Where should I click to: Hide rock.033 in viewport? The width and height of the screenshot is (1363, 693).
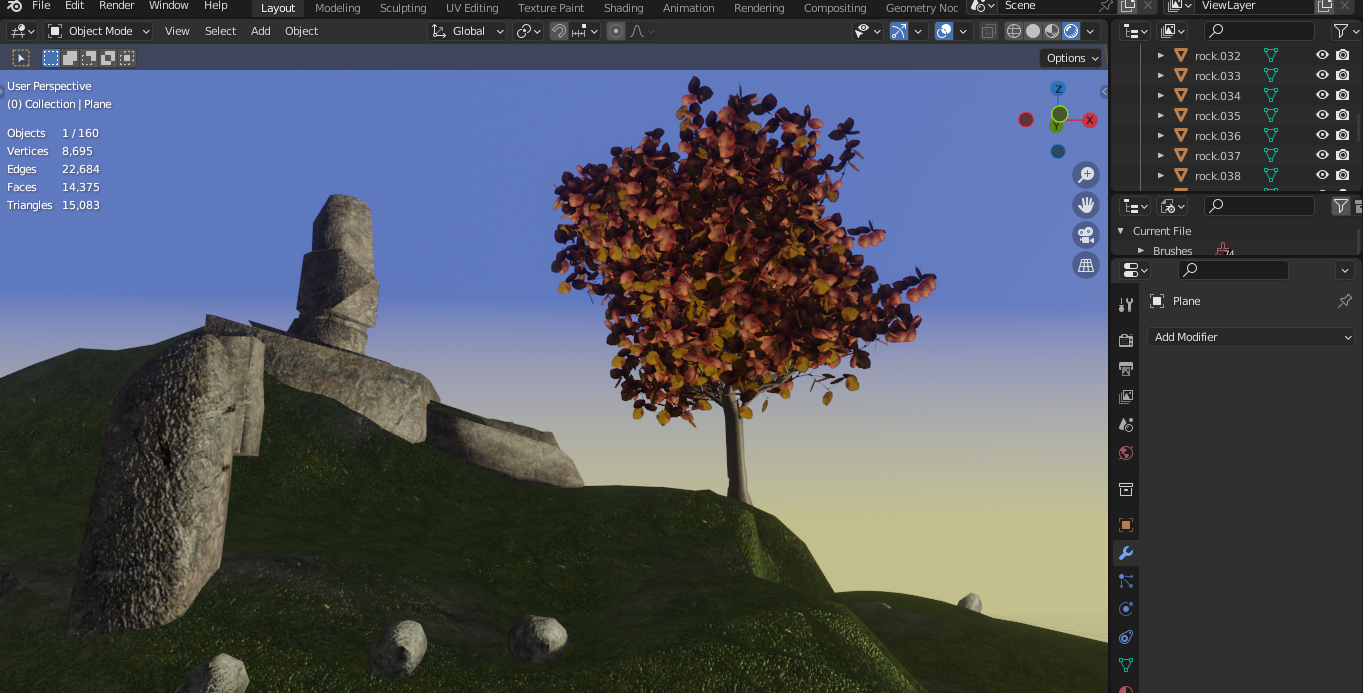(x=1322, y=76)
